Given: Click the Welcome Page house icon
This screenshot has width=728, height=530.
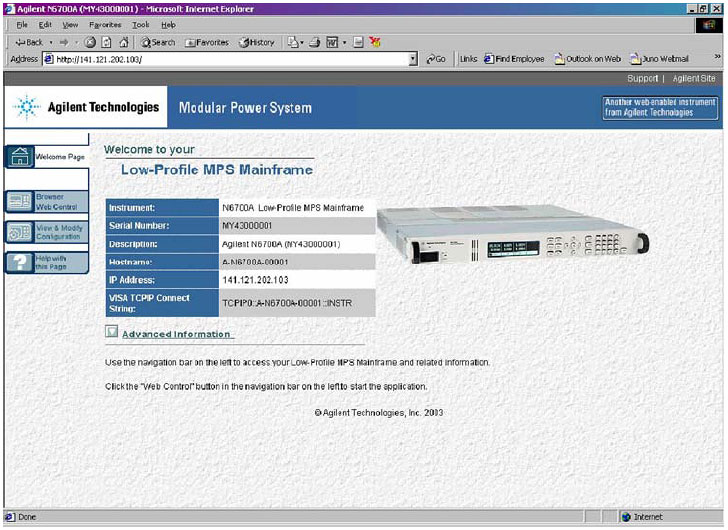Looking at the screenshot, I should click(x=20, y=156).
